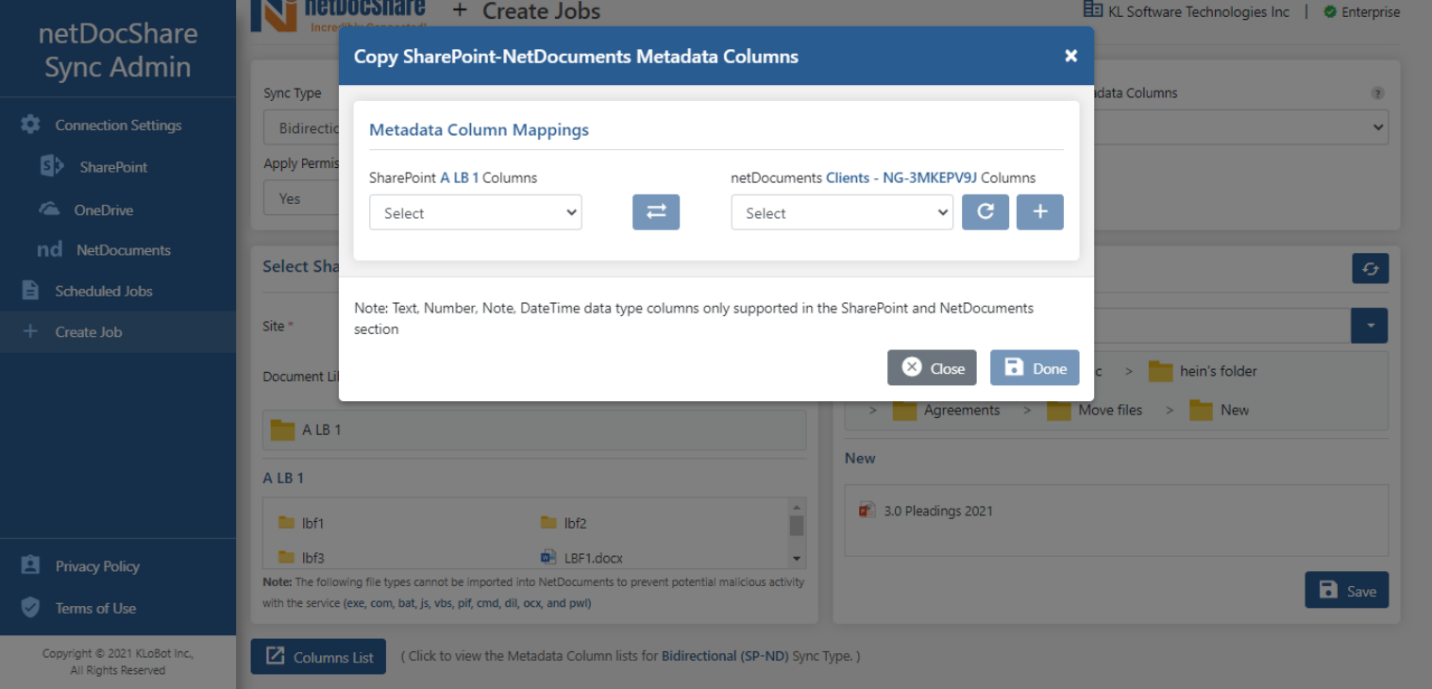Click the swap mapping arrows button

coord(656,212)
